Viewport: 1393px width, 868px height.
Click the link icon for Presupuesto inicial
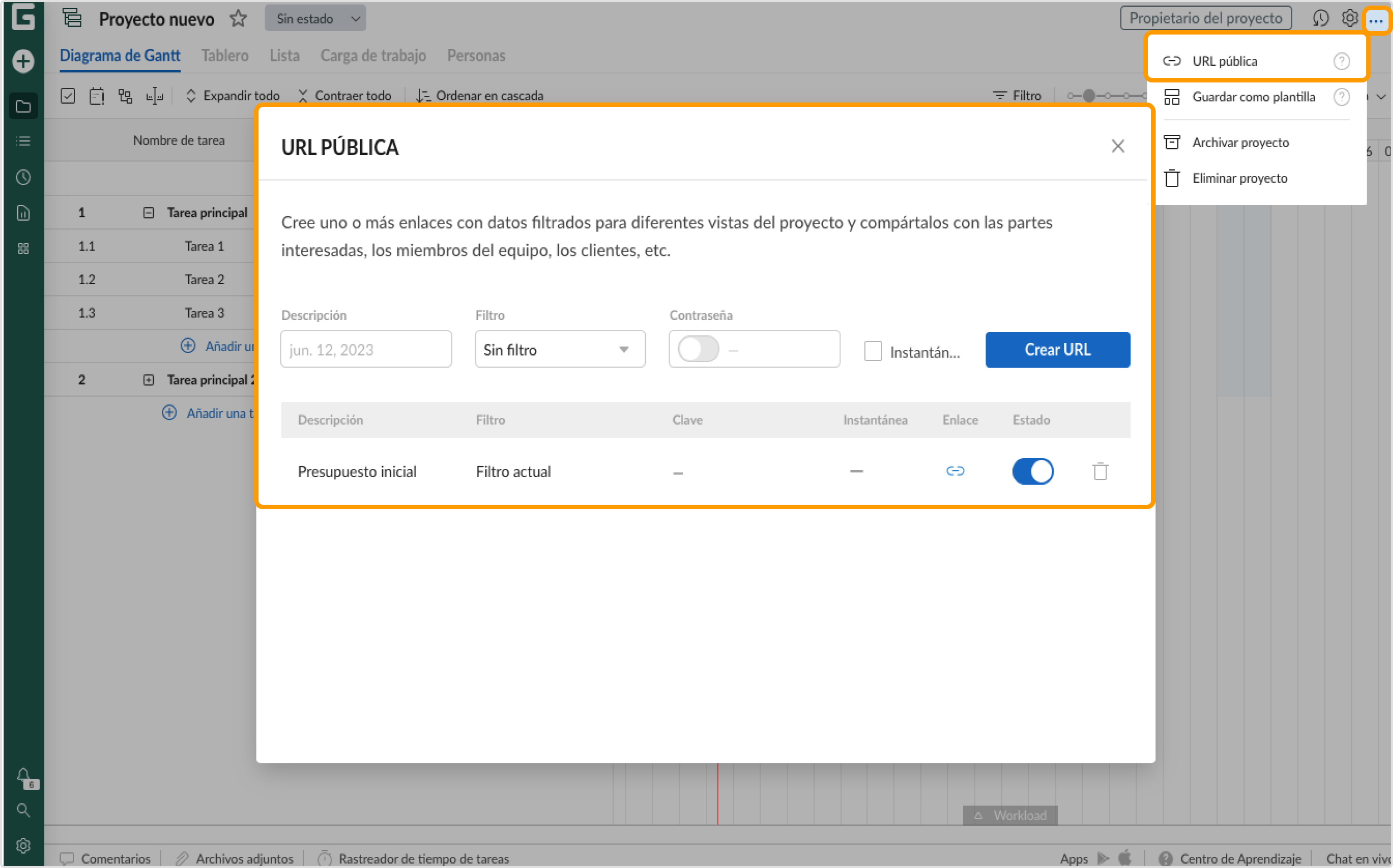(954, 471)
